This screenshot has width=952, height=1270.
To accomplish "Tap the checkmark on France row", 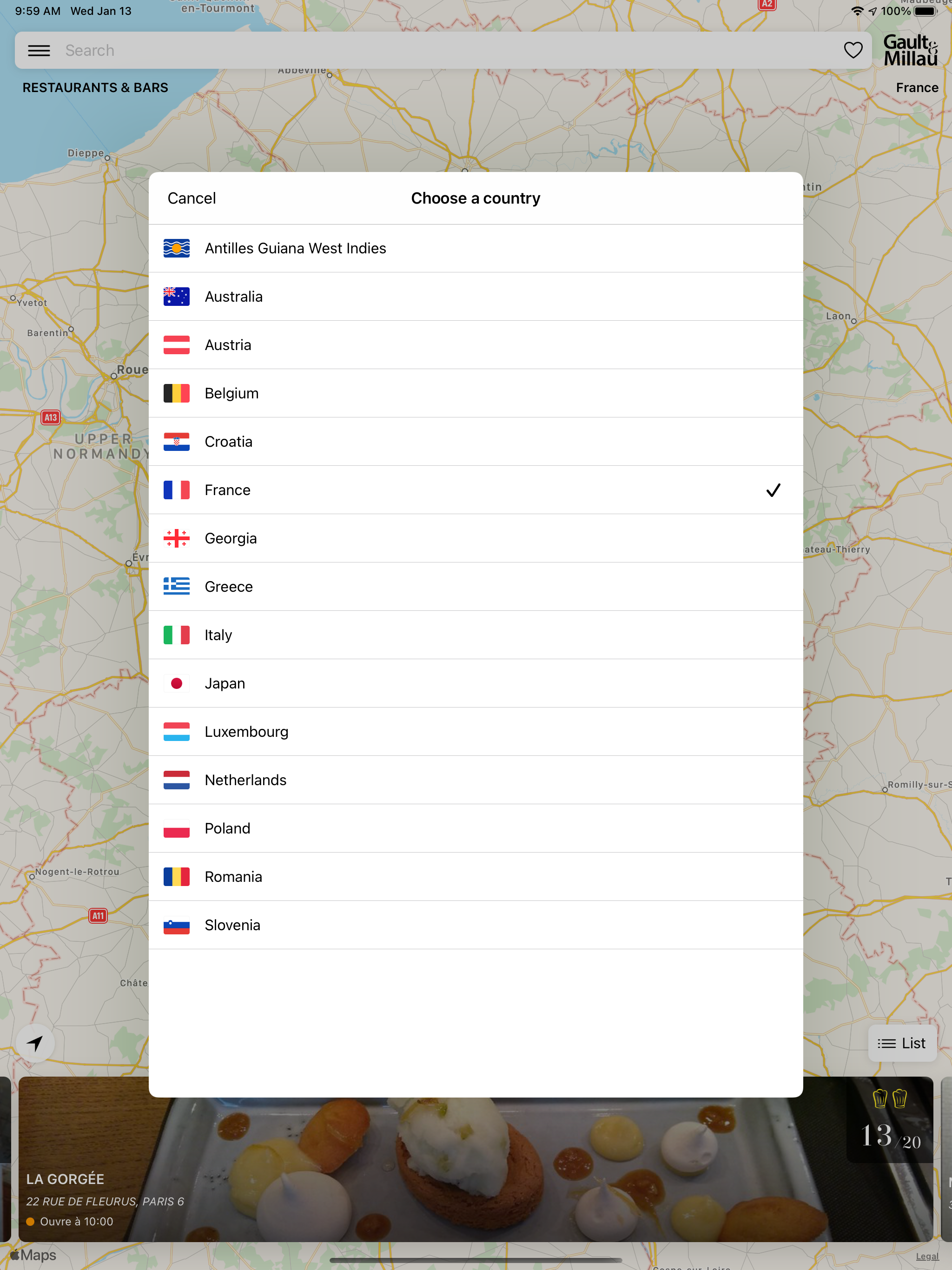I will (773, 490).
